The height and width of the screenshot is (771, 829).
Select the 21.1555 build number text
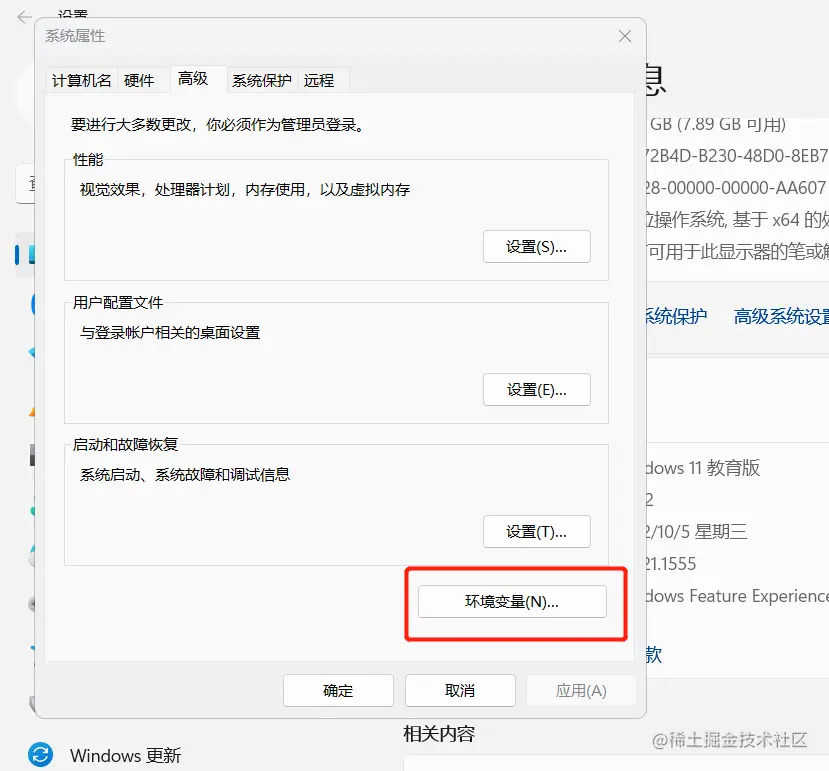point(671,564)
